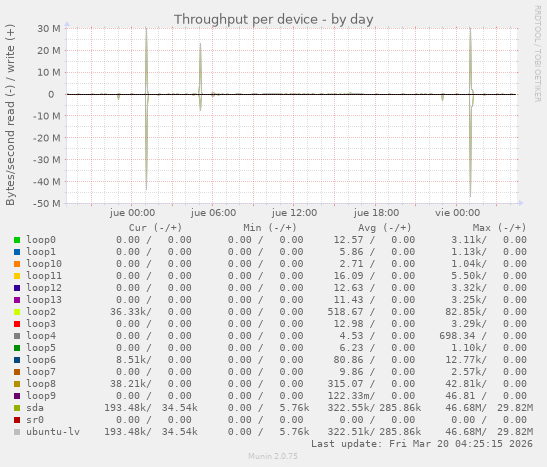The width and height of the screenshot is (547, 467).
Task: Click the loop11 yellow legend swatch
Action: click(x=17, y=276)
